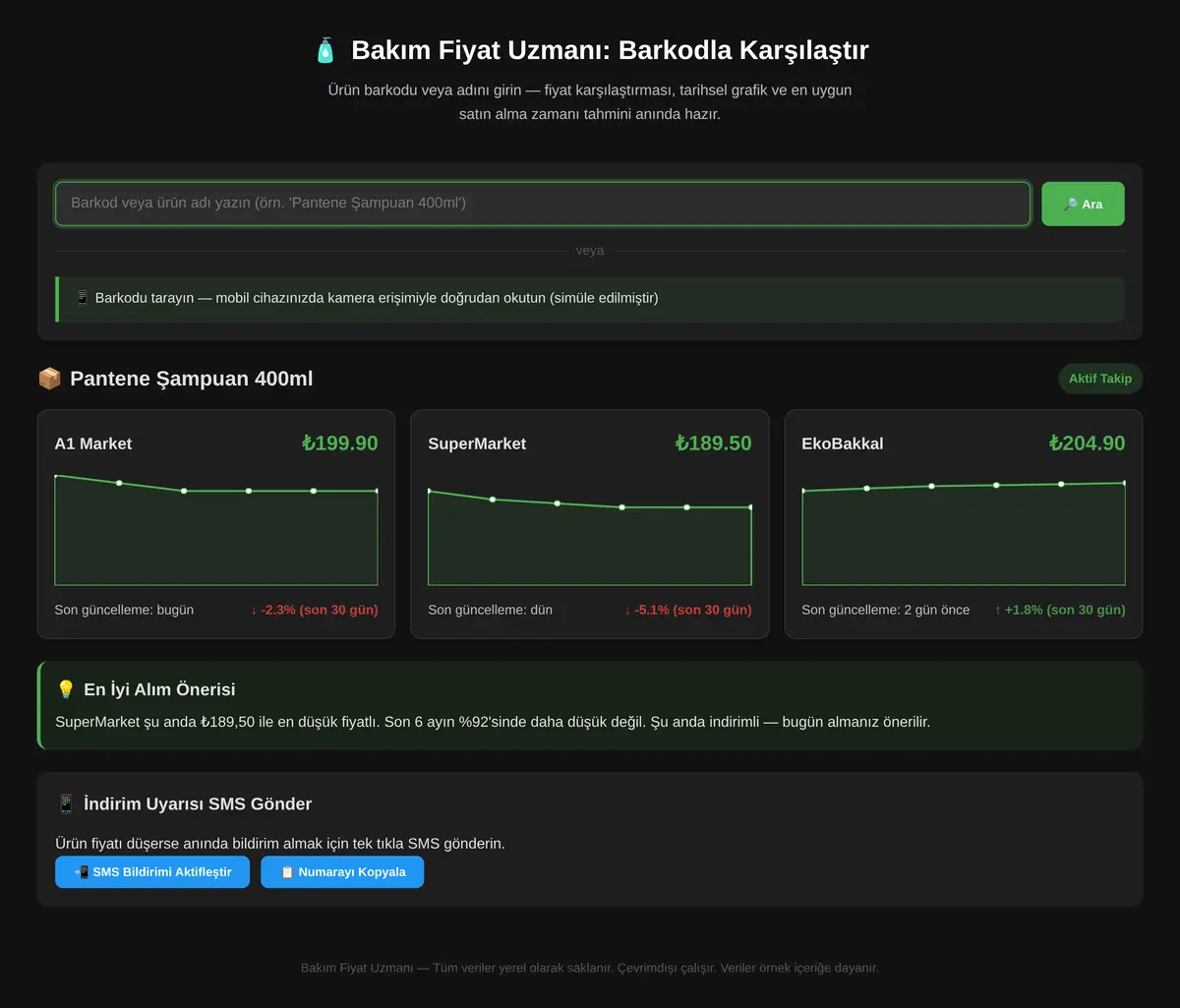1180x1008 pixels.
Task: Click the A1 Market price chart
Action: (216, 529)
